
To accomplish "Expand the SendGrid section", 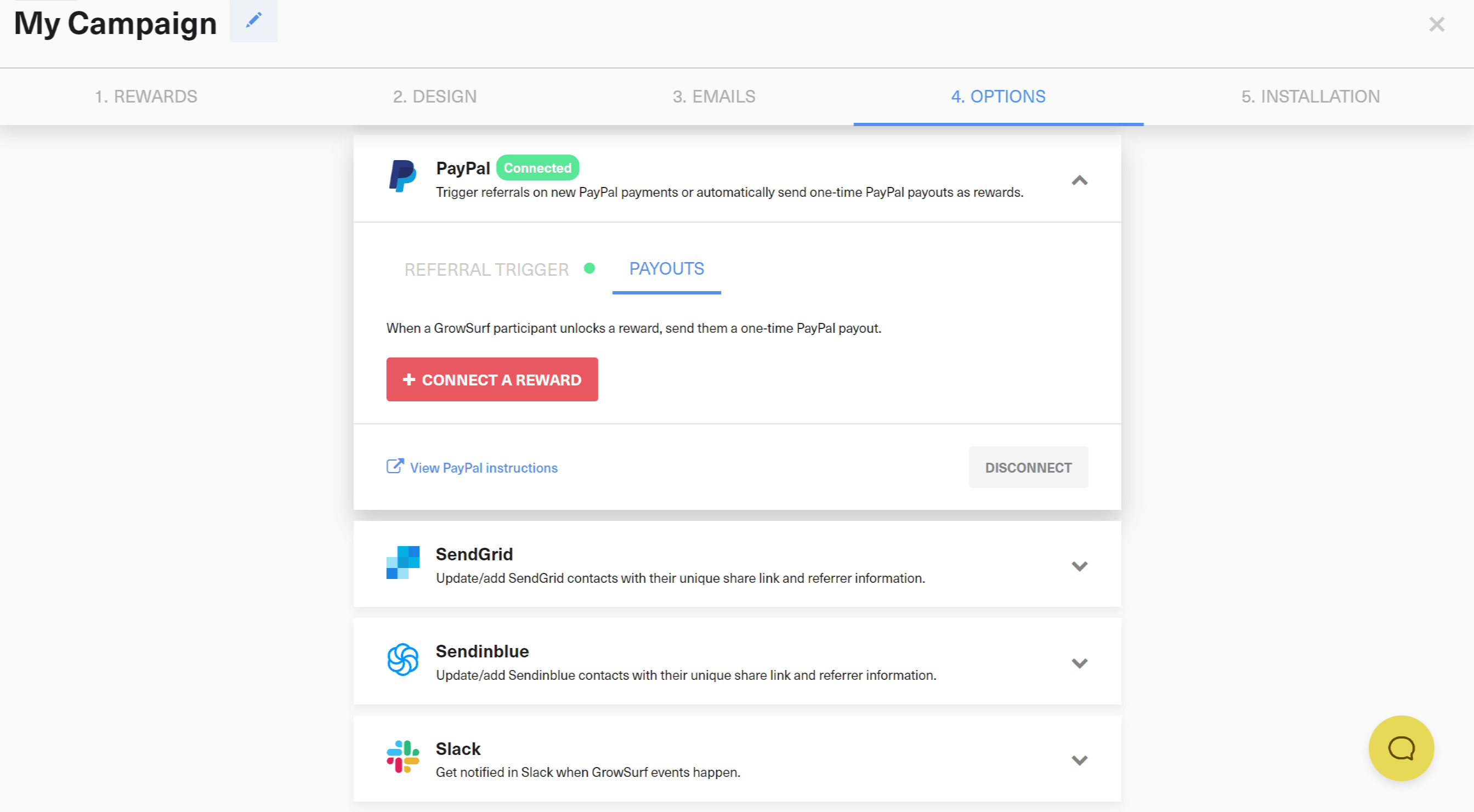I will click(1080, 565).
